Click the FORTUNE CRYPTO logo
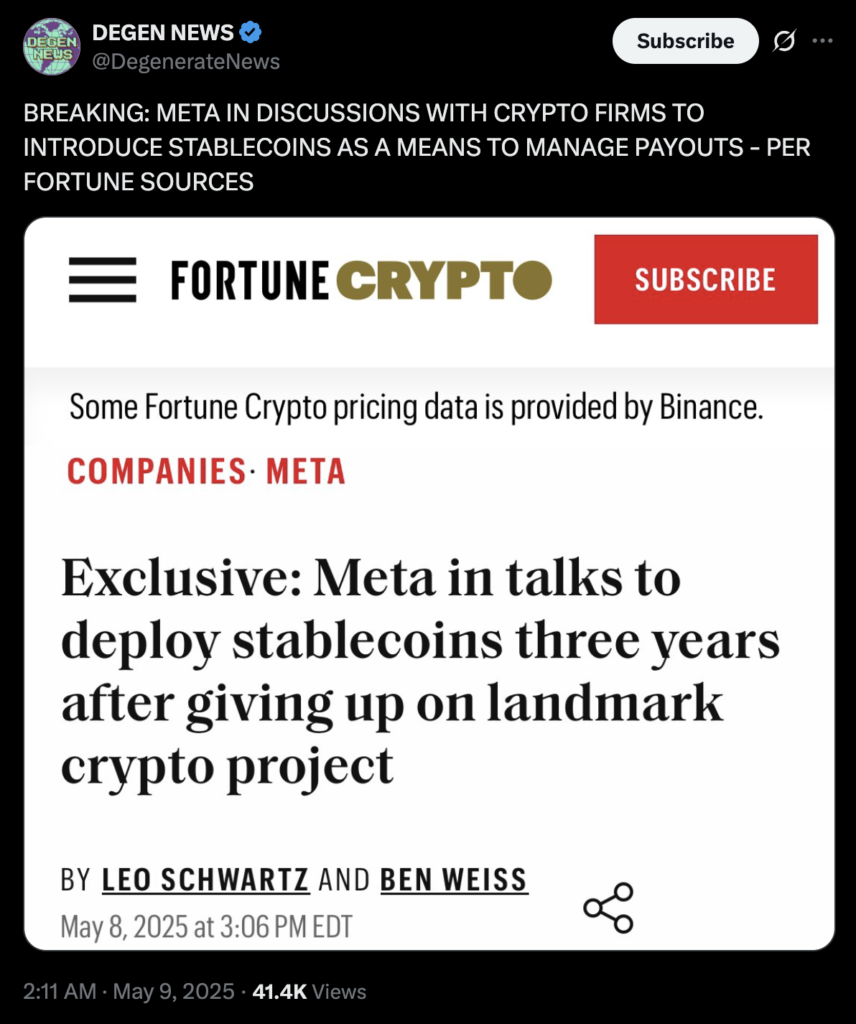 361,280
